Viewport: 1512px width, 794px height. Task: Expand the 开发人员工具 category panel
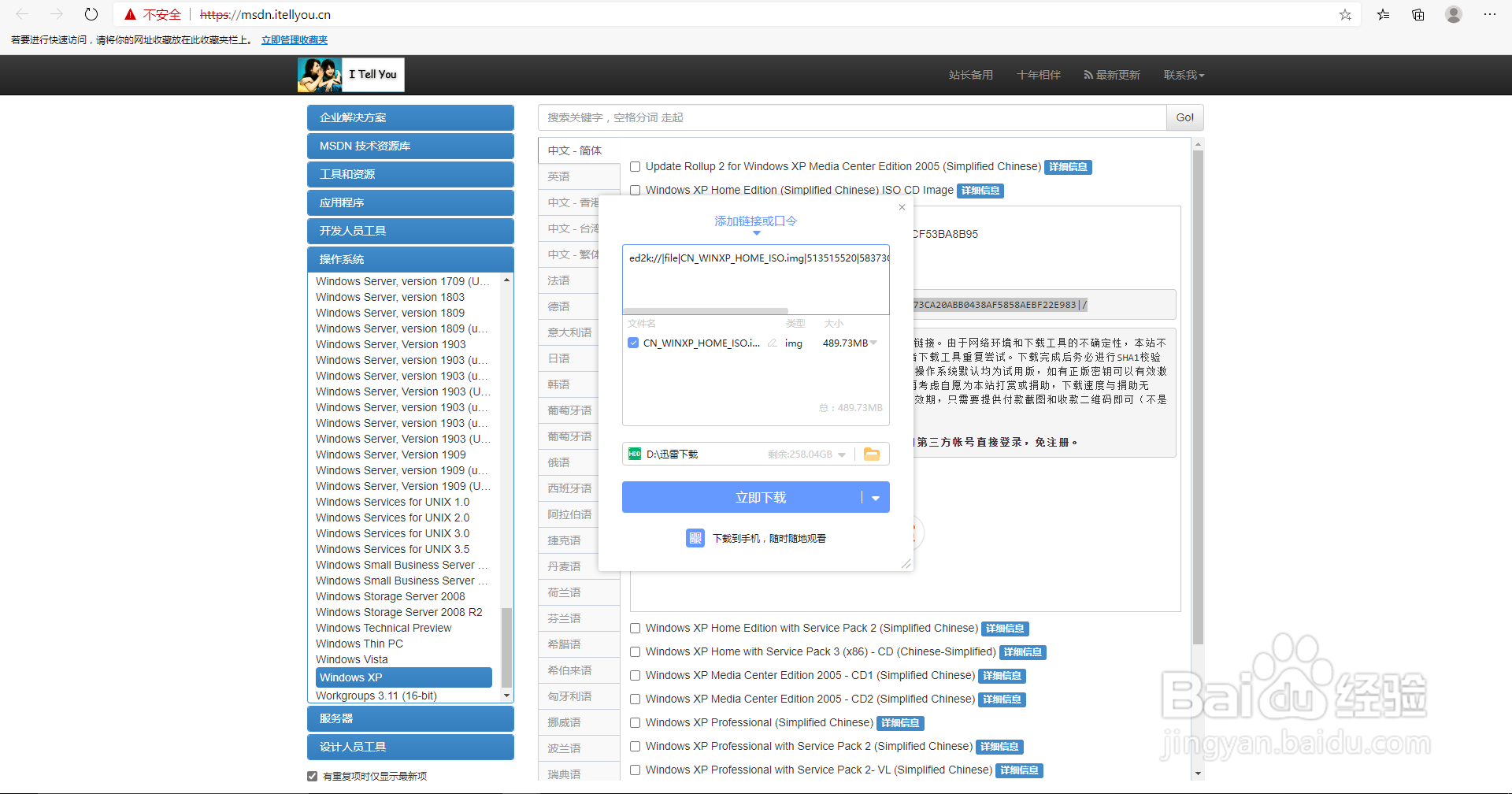pos(410,231)
